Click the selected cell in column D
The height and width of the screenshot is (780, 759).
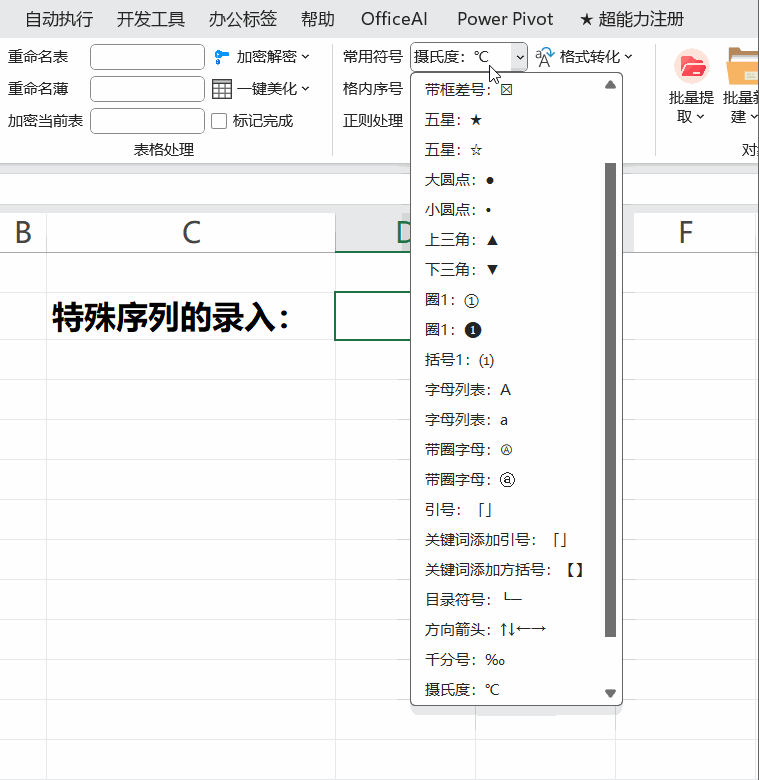pyautogui.click(x=373, y=316)
